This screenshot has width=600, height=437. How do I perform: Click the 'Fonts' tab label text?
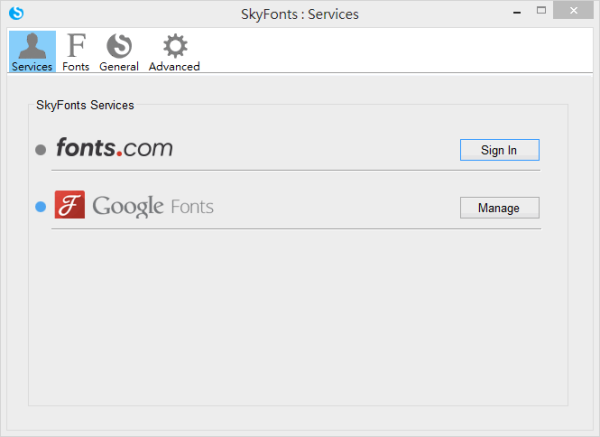pyautogui.click(x=76, y=67)
